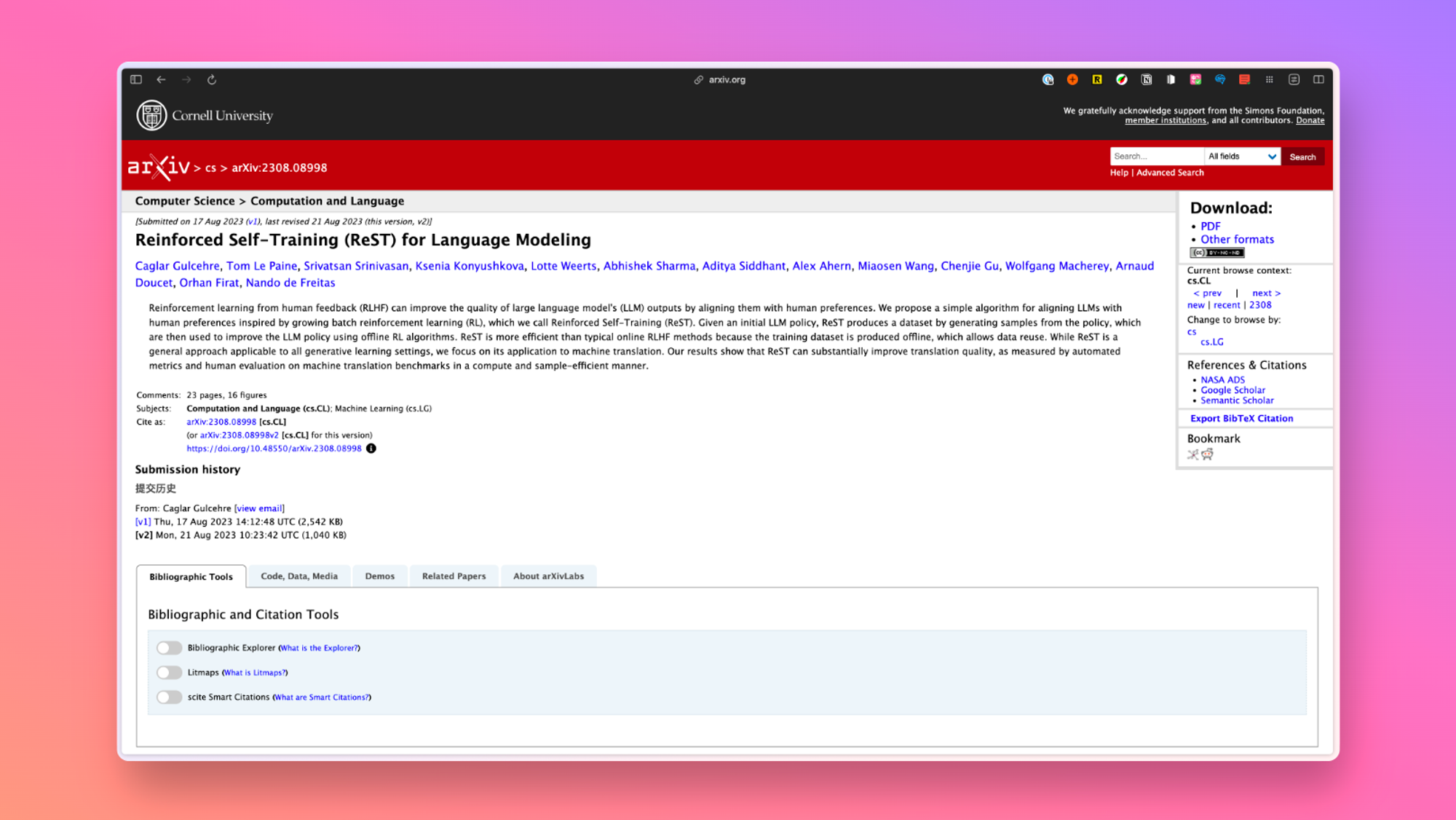
Task: Bookmark with the Reddit icon
Action: click(x=1208, y=454)
